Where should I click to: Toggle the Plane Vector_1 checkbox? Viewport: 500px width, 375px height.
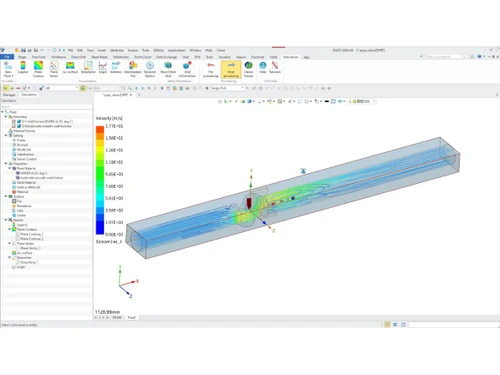coord(18,248)
